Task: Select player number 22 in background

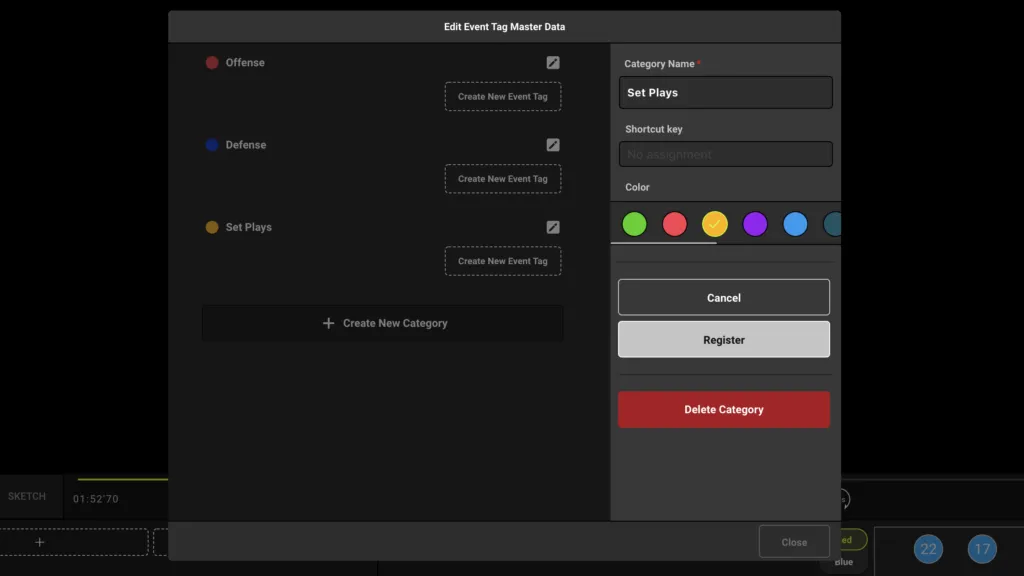Action: coord(928,549)
